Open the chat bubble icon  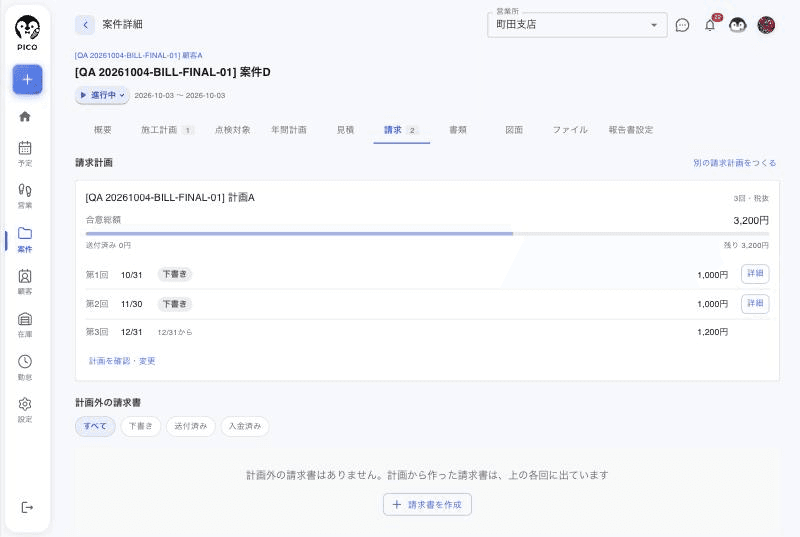pyautogui.click(x=682, y=25)
